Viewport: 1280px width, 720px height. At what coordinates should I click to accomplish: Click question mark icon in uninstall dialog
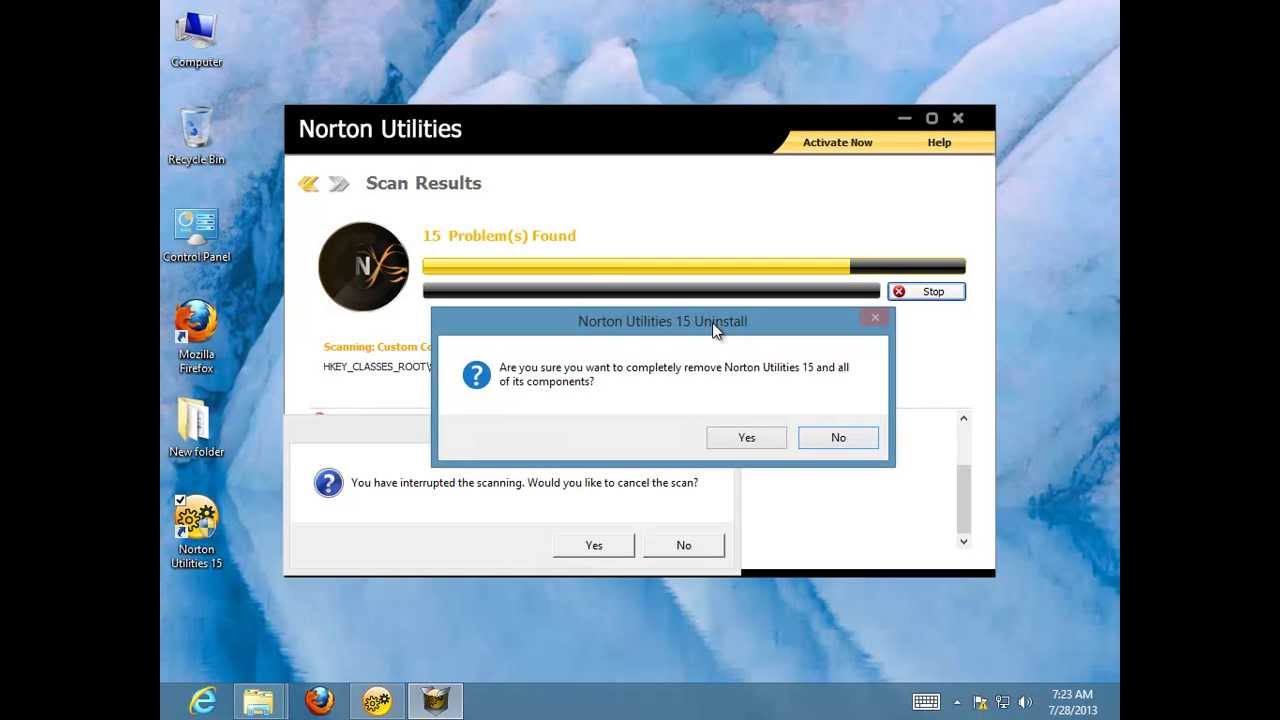click(476, 375)
